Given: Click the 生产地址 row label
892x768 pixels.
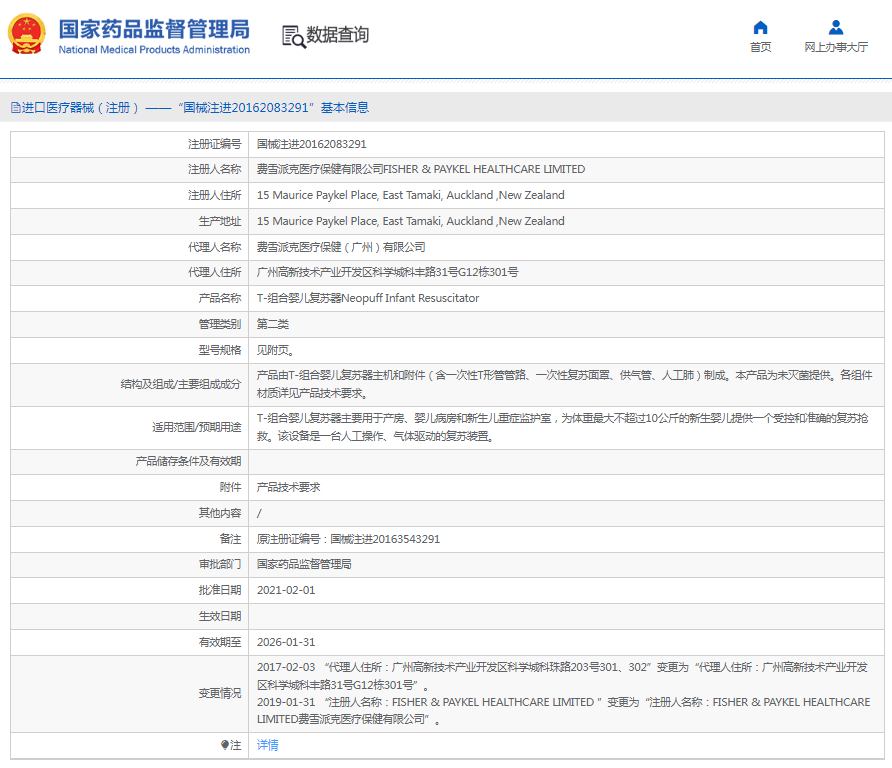Looking at the screenshot, I should (220, 221).
